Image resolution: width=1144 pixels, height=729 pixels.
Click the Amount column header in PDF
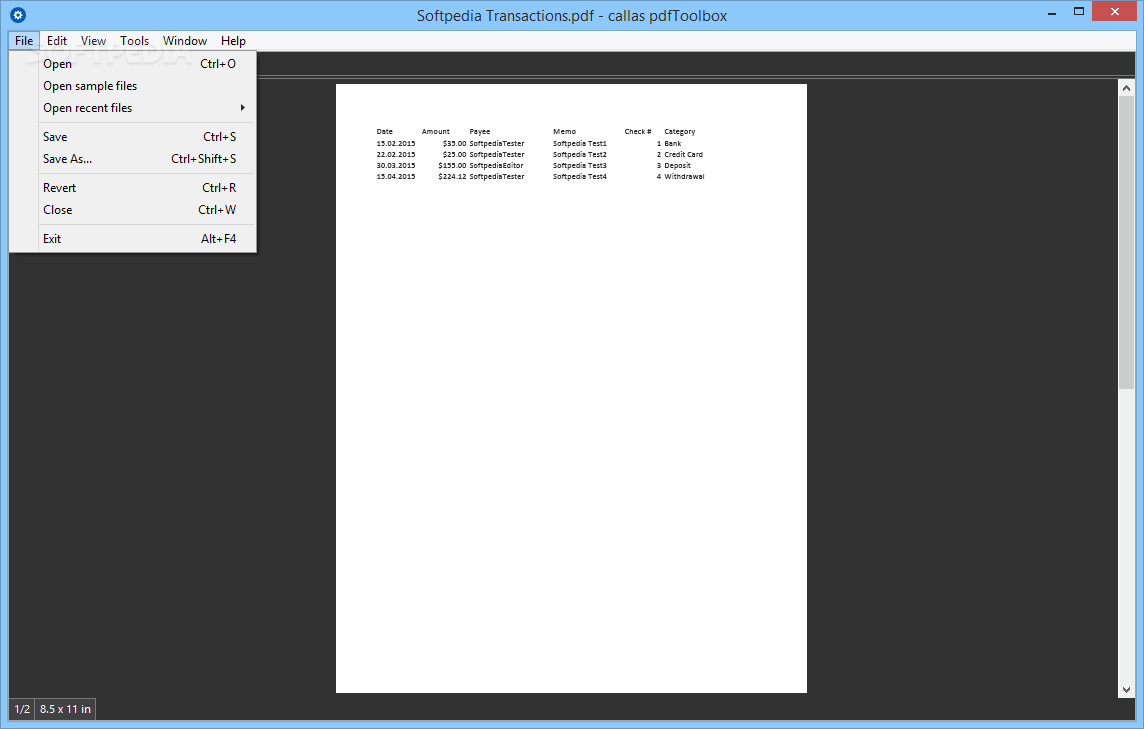click(x=436, y=132)
